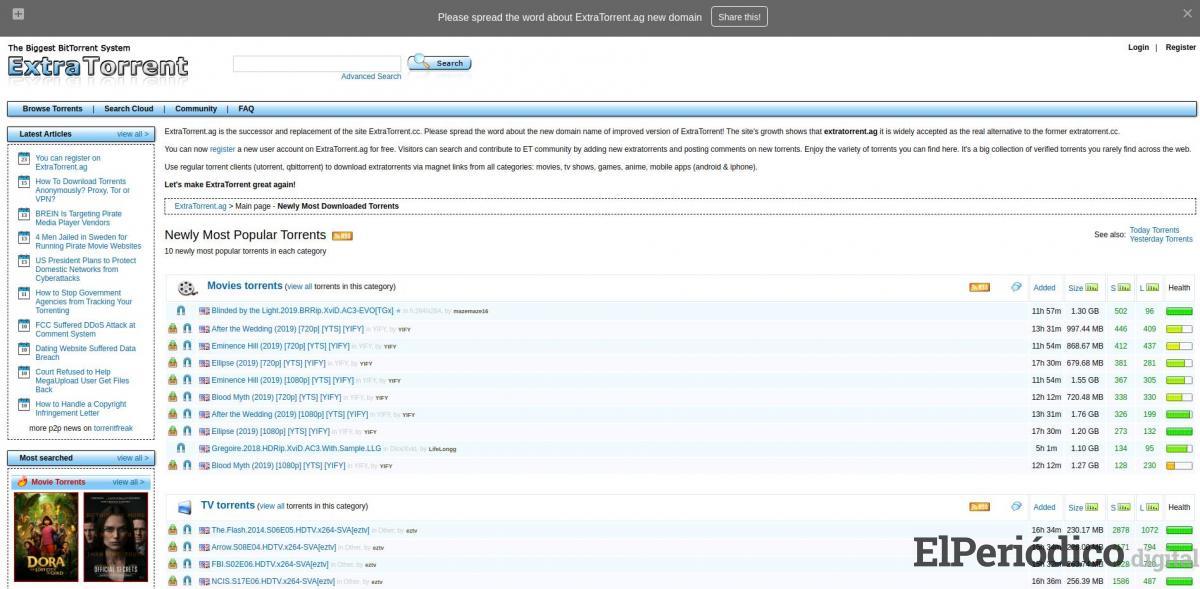Click health bar for Eminence Hill 720p row
Screen dimensions: 1200x589
1179,346
